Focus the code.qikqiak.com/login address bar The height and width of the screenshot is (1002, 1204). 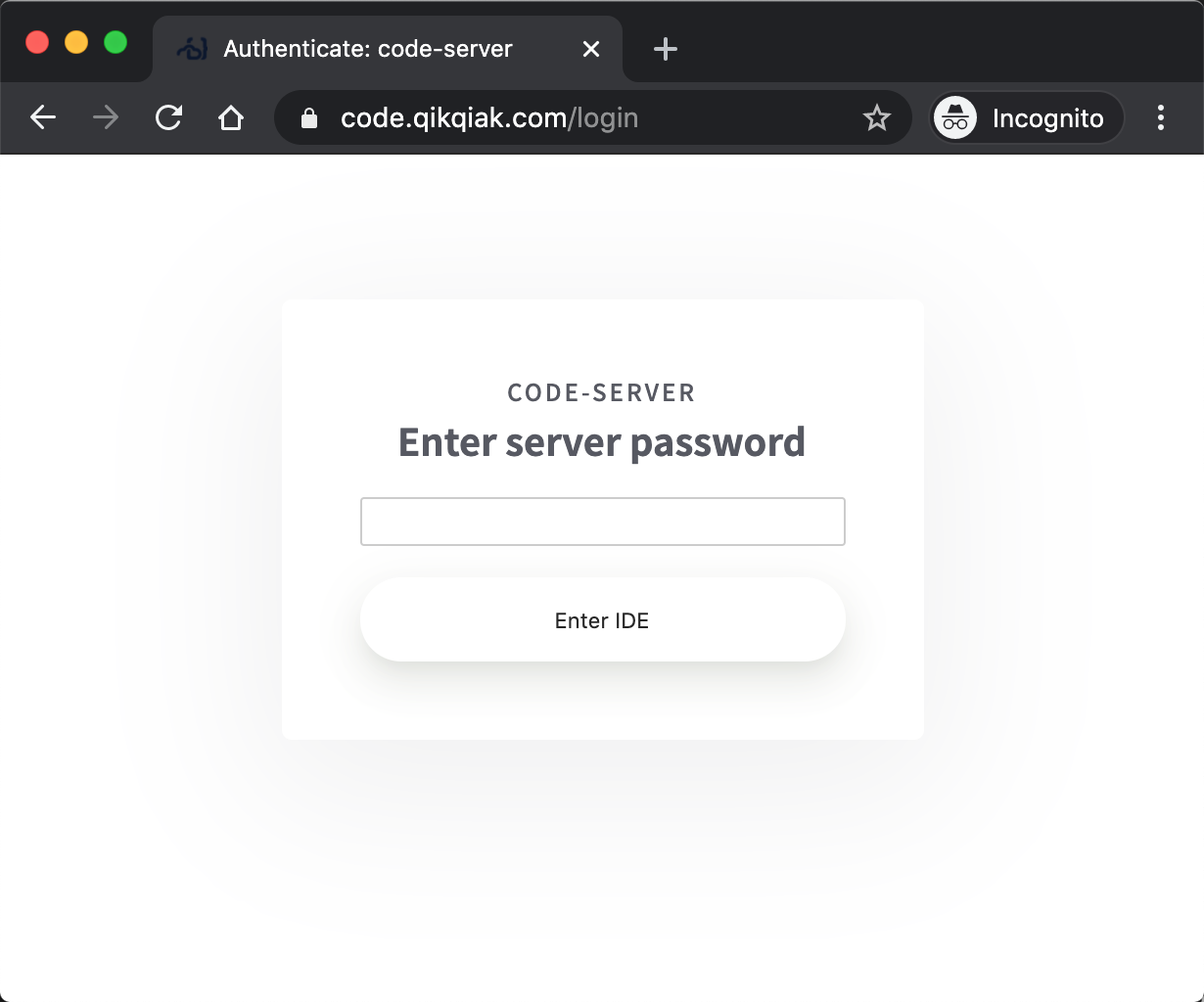[593, 118]
